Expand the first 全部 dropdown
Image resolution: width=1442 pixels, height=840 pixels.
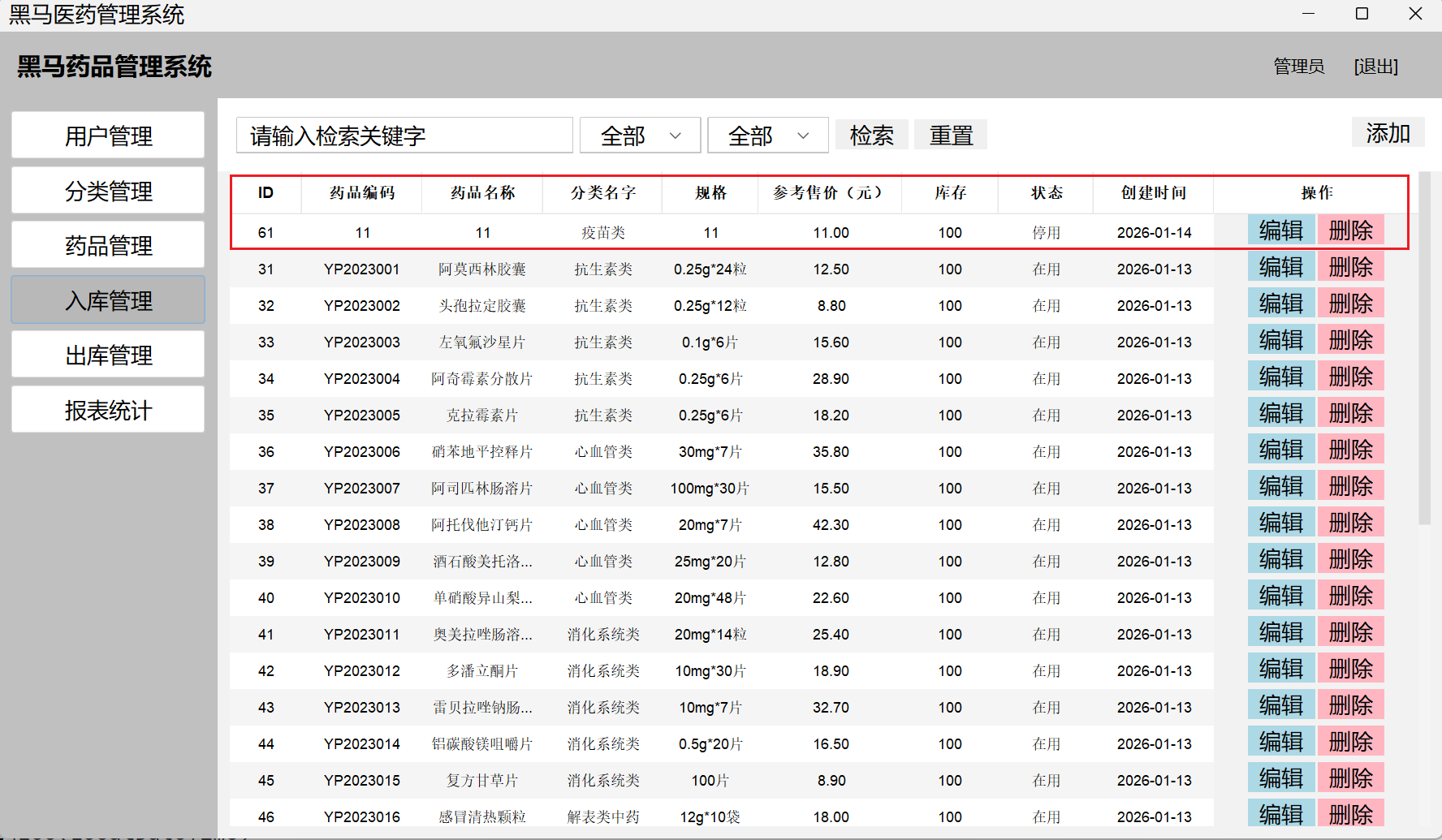pyautogui.click(x=640, y=136)
